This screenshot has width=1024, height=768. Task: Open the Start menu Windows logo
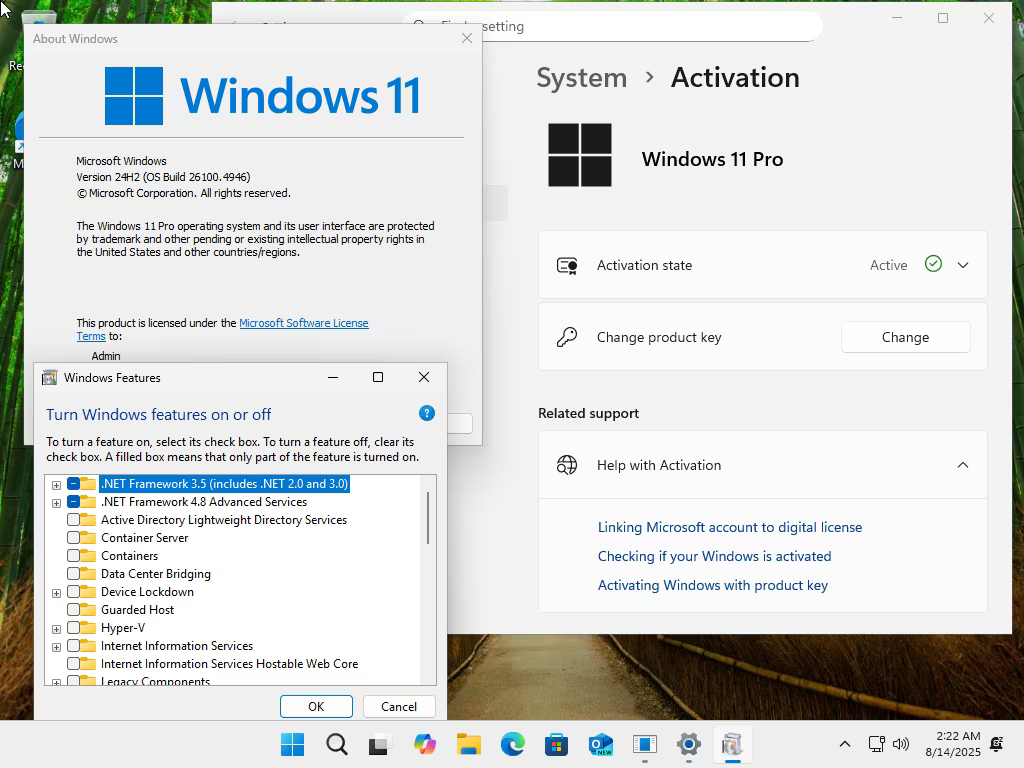(293, 744)
